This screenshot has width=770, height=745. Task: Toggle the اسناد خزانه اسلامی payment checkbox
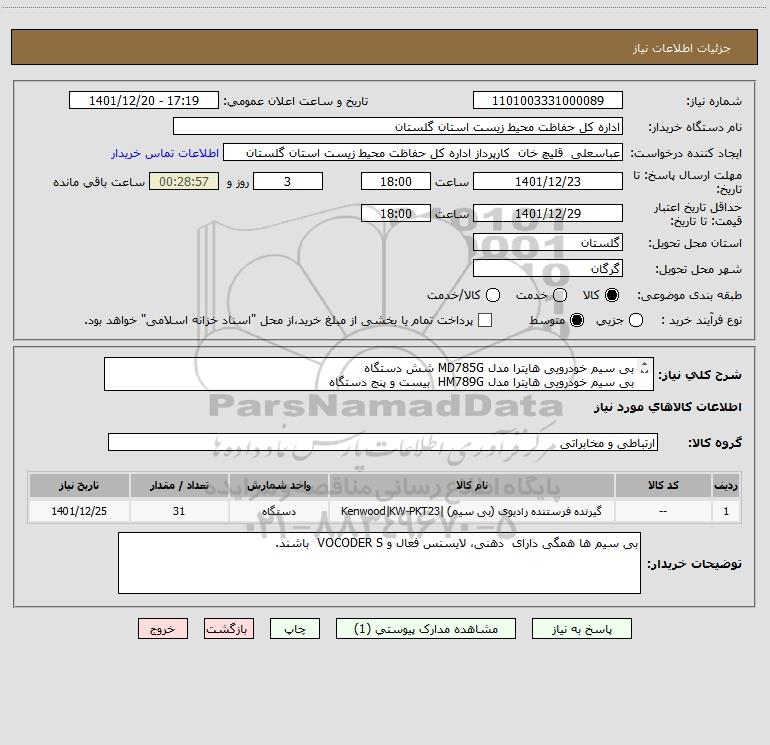[x=485, y=320]
